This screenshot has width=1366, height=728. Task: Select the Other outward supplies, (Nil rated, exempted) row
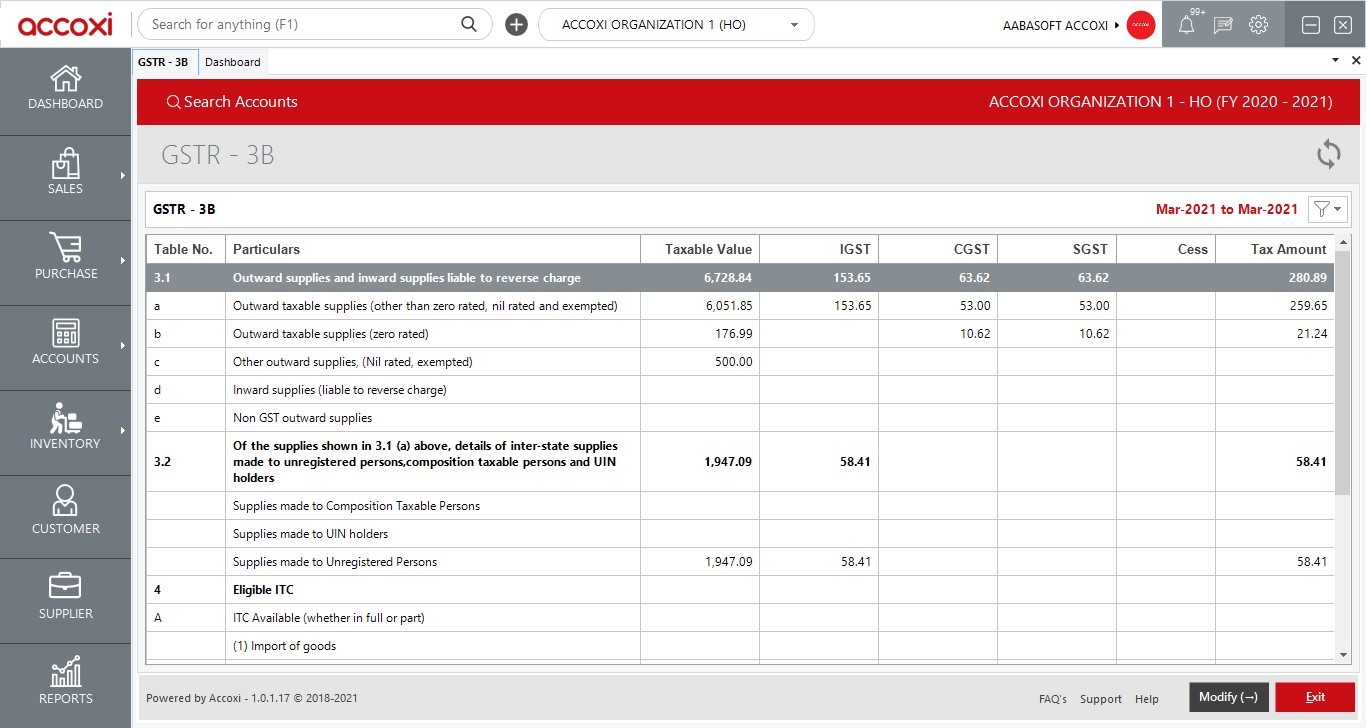click(740, 362)
